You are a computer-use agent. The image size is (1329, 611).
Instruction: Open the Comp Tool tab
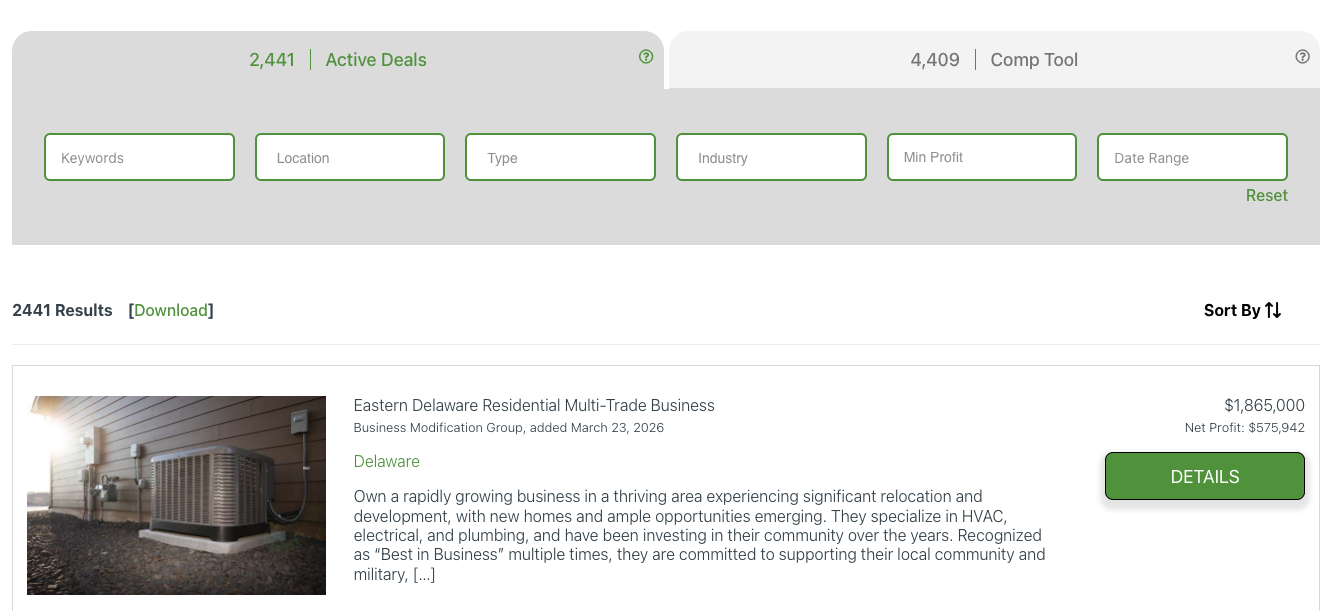click(x=993, y=60)
